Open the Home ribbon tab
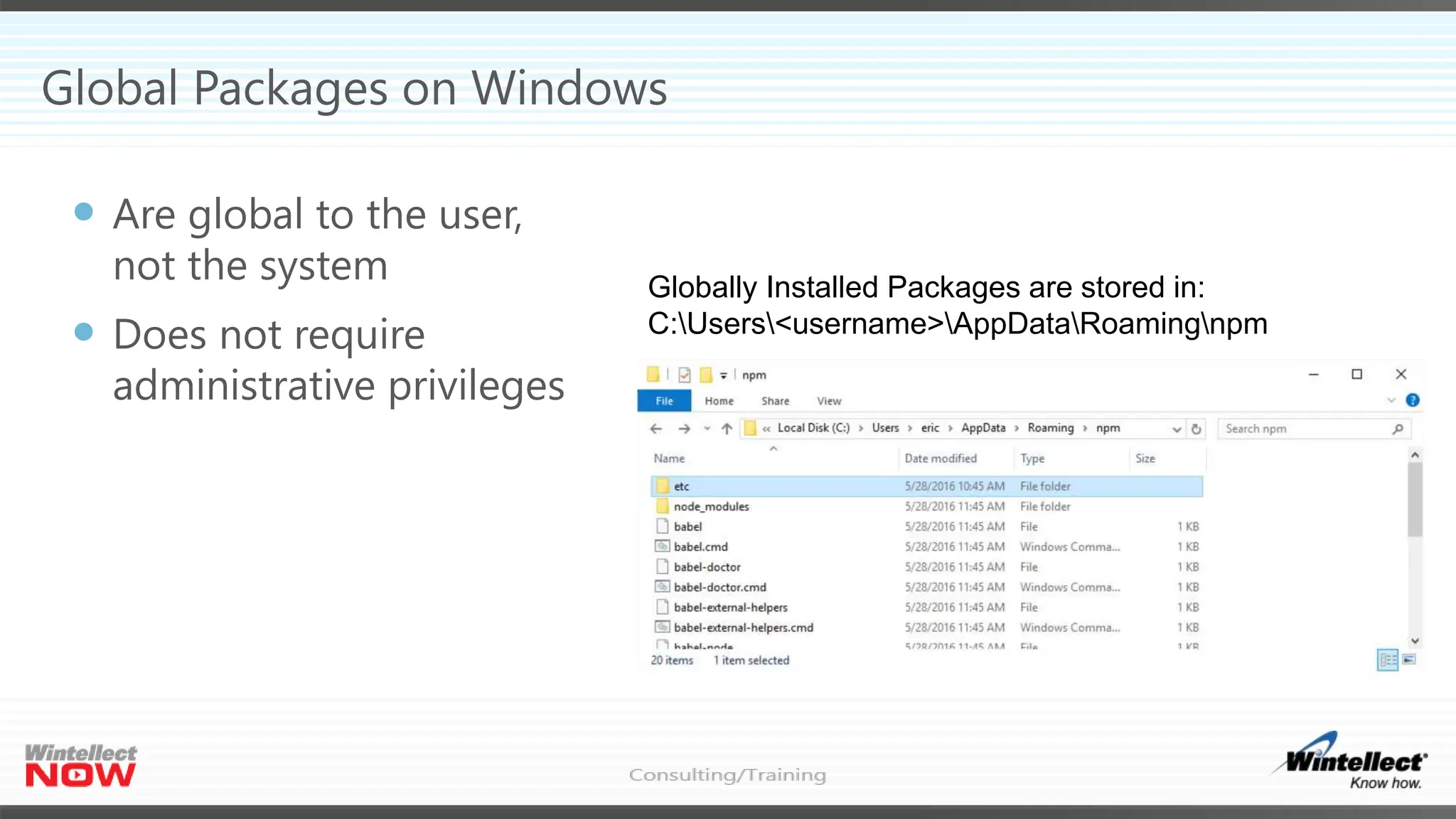Viewport: 1456px width, 819px height. click(x=719, y=401)
